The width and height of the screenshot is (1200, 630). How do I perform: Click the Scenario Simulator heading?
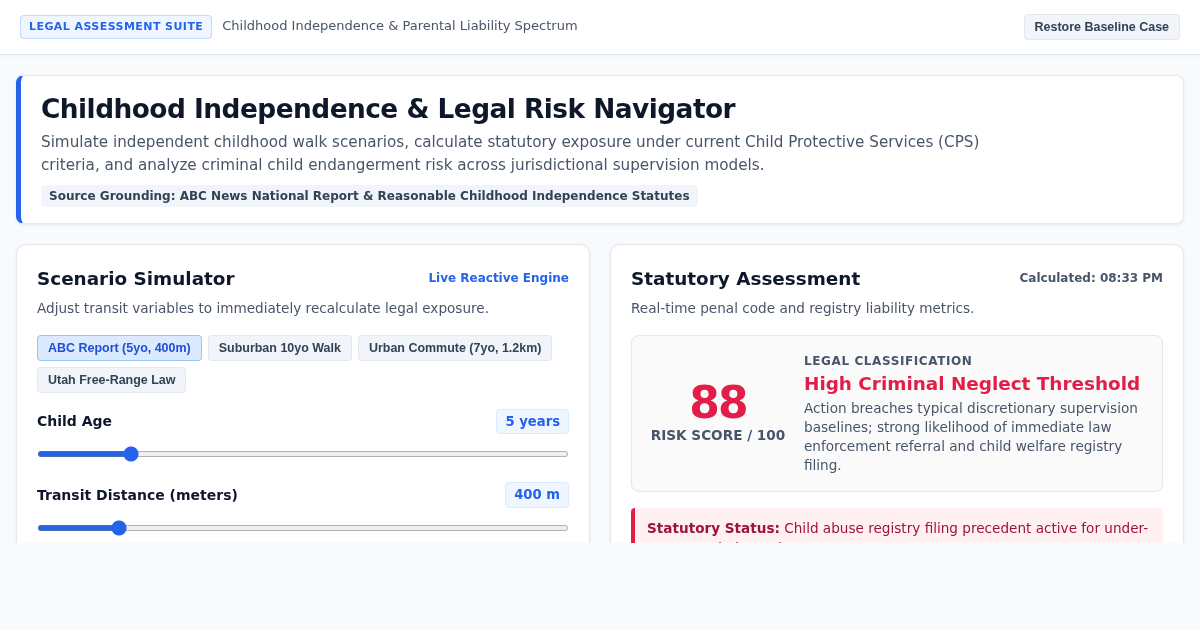coord(136,279)
